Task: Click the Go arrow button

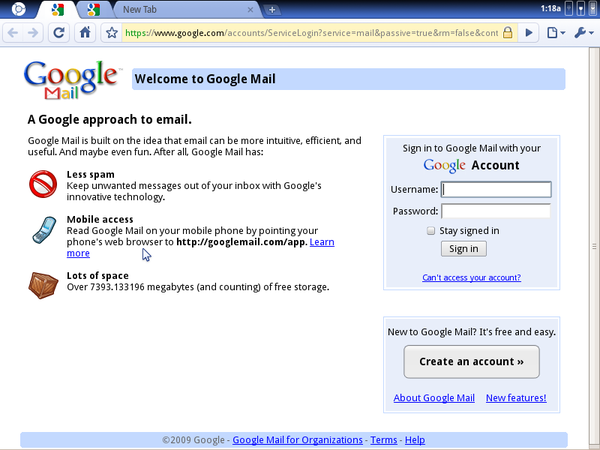Action: (529, 33)
